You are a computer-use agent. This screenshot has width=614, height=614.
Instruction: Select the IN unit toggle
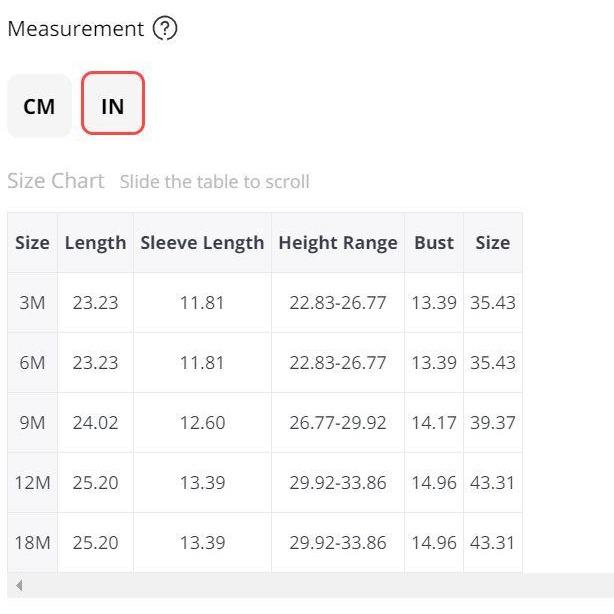(x=113, y=103)
